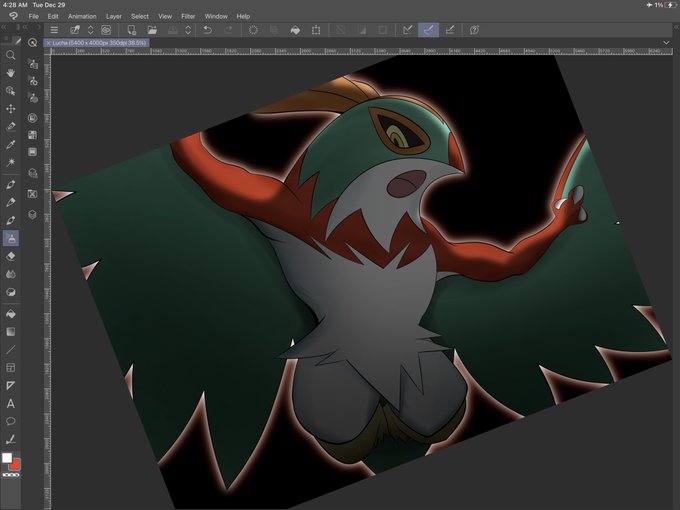Viewport: 680px width, 510px height.
Task: Open the Clip Studio Paint logo menu
Action: point(13,16)
